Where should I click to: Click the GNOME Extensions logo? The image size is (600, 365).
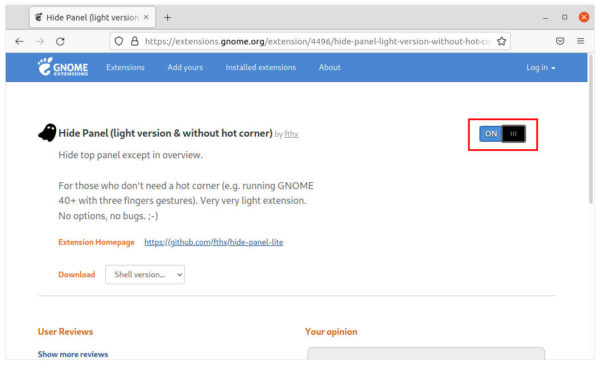63,67
